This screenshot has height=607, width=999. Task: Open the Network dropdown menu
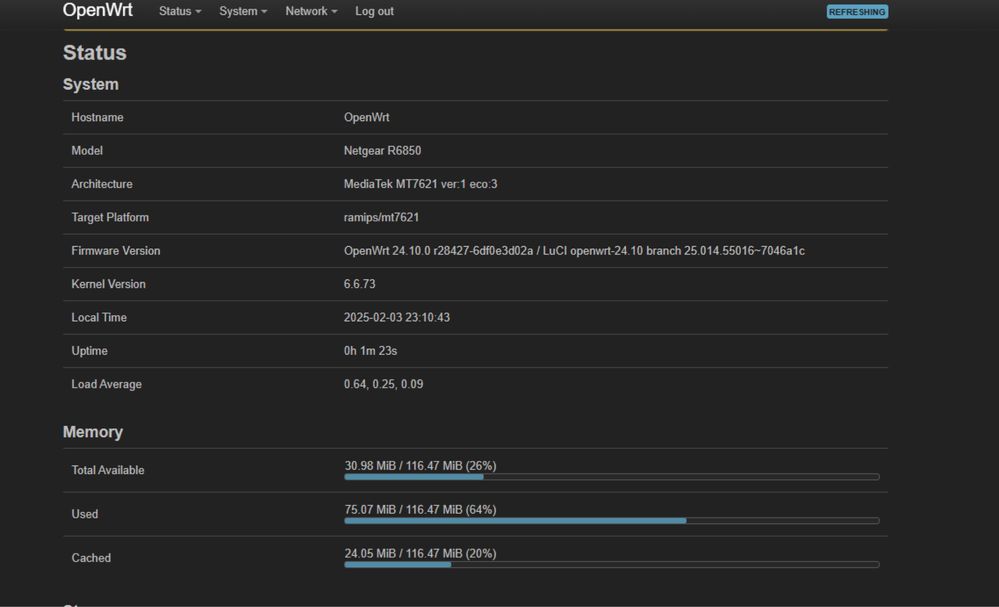311,11
